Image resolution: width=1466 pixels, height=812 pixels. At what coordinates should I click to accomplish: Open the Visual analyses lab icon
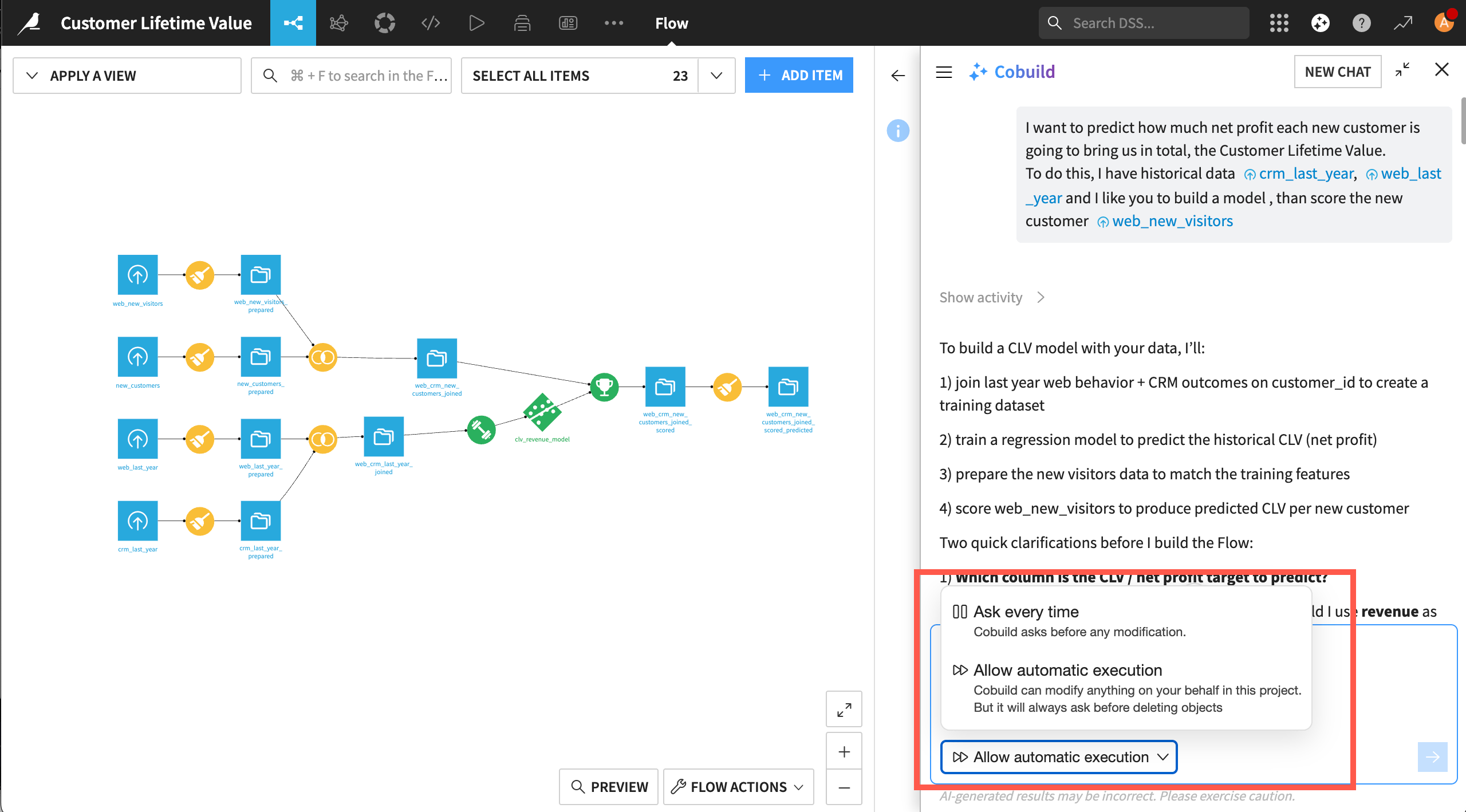[338, 23]
